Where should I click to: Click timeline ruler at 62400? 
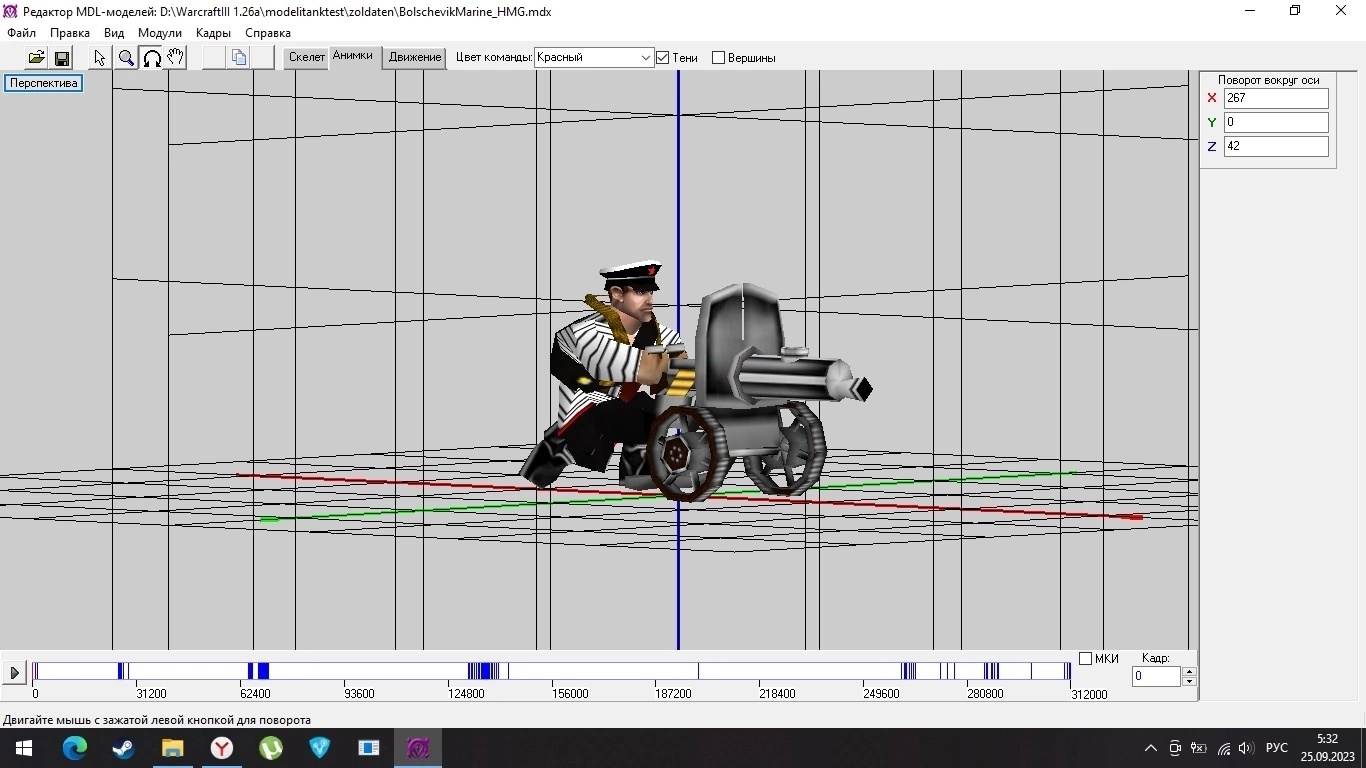(255, 694)
